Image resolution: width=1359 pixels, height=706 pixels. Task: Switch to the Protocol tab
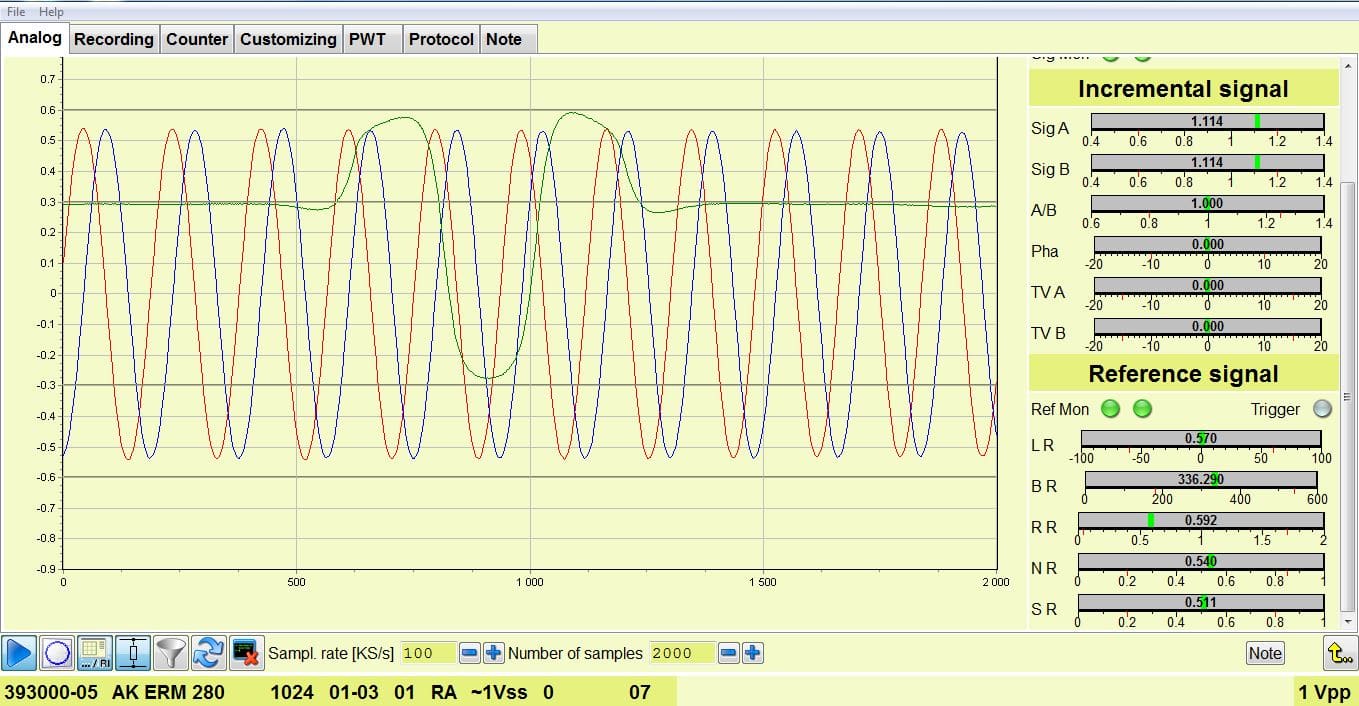pos(441,39)
